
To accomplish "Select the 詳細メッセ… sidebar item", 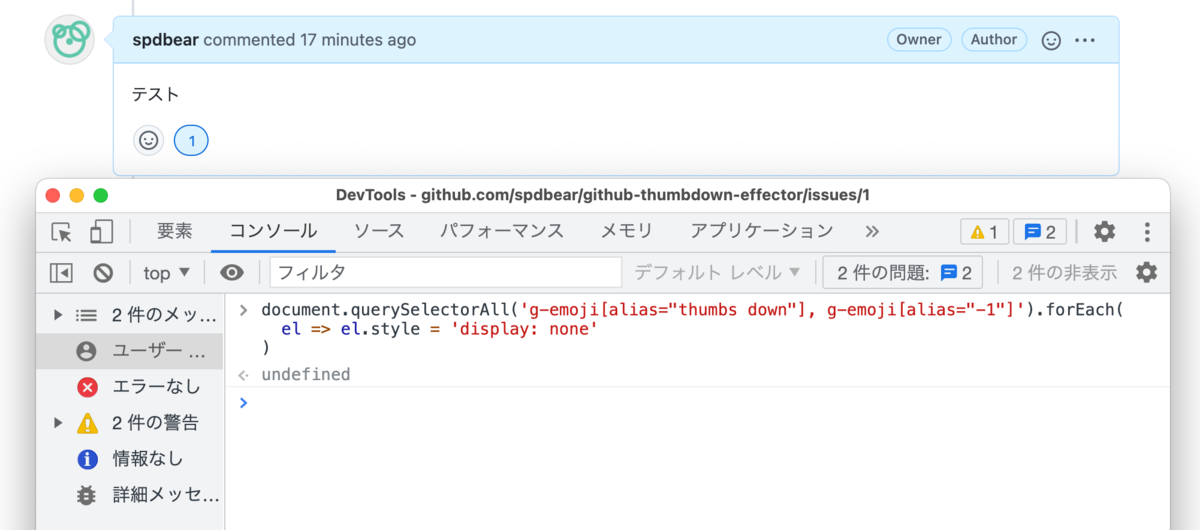I will [x=130, y=495].
